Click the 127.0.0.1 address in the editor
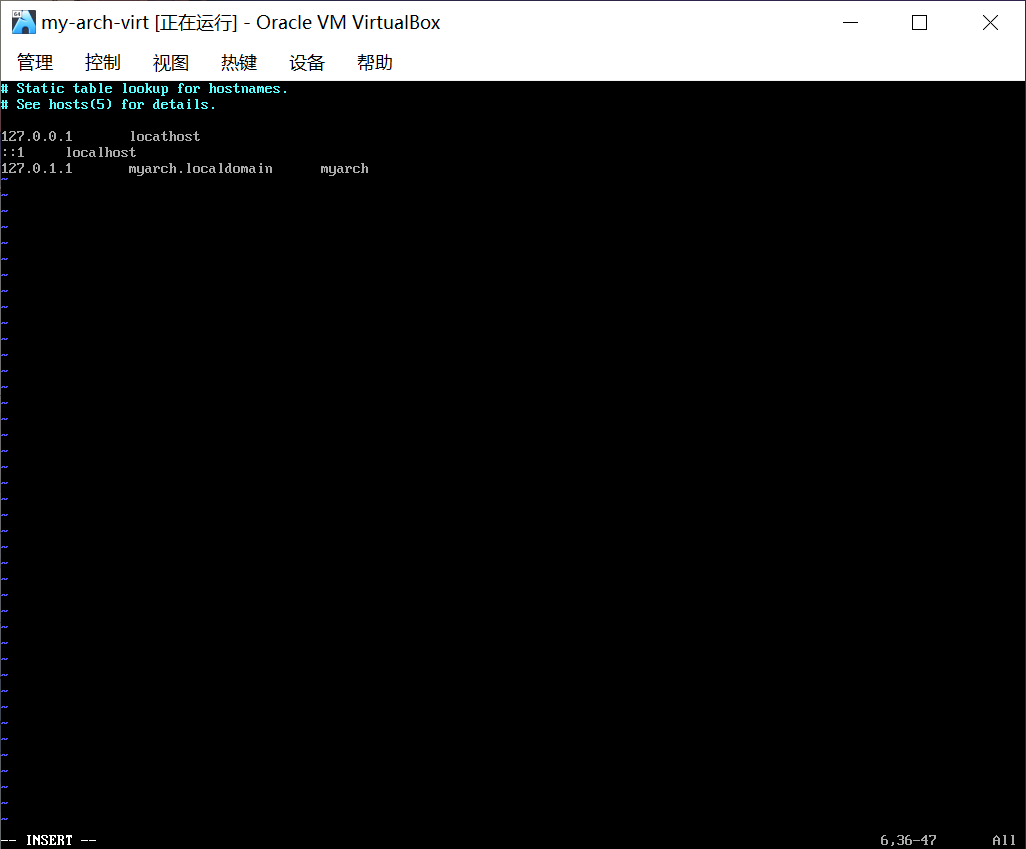Screen dimensions: 1026x849 (x=37, y=137)
